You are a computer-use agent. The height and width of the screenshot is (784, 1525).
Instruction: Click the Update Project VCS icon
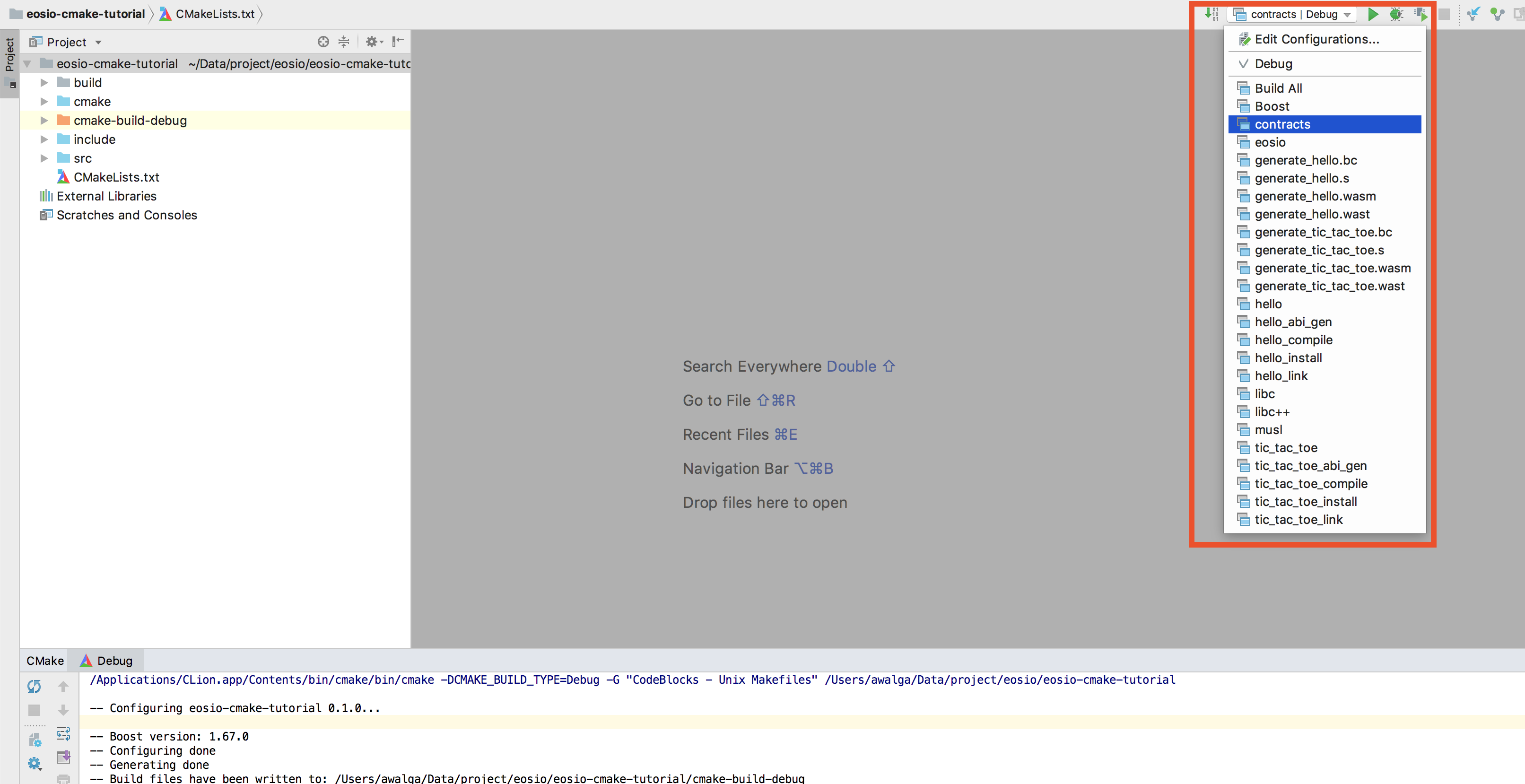click(x=1473, y=14)
